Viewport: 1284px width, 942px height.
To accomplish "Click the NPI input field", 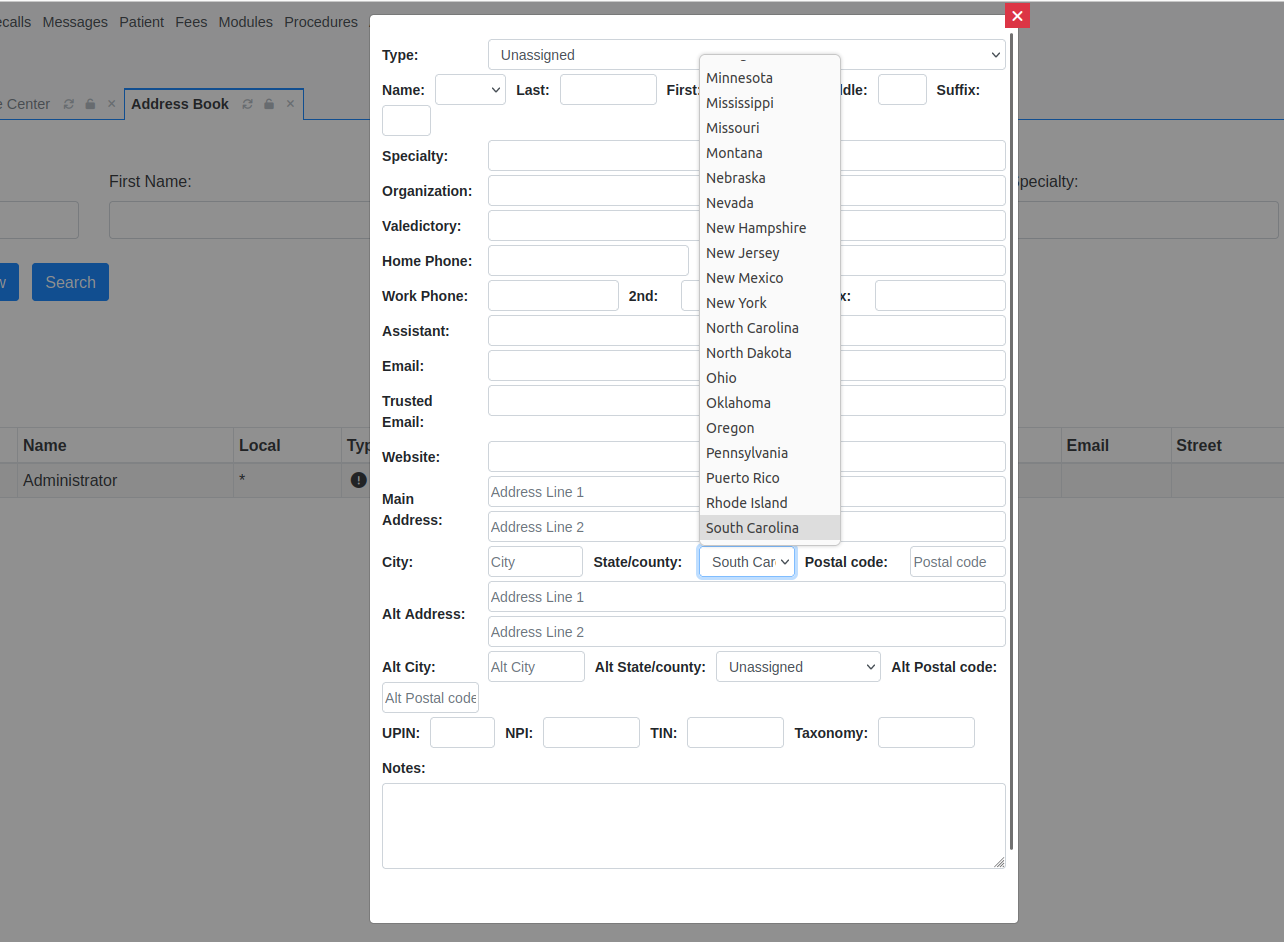I will [x=591, y=732].
